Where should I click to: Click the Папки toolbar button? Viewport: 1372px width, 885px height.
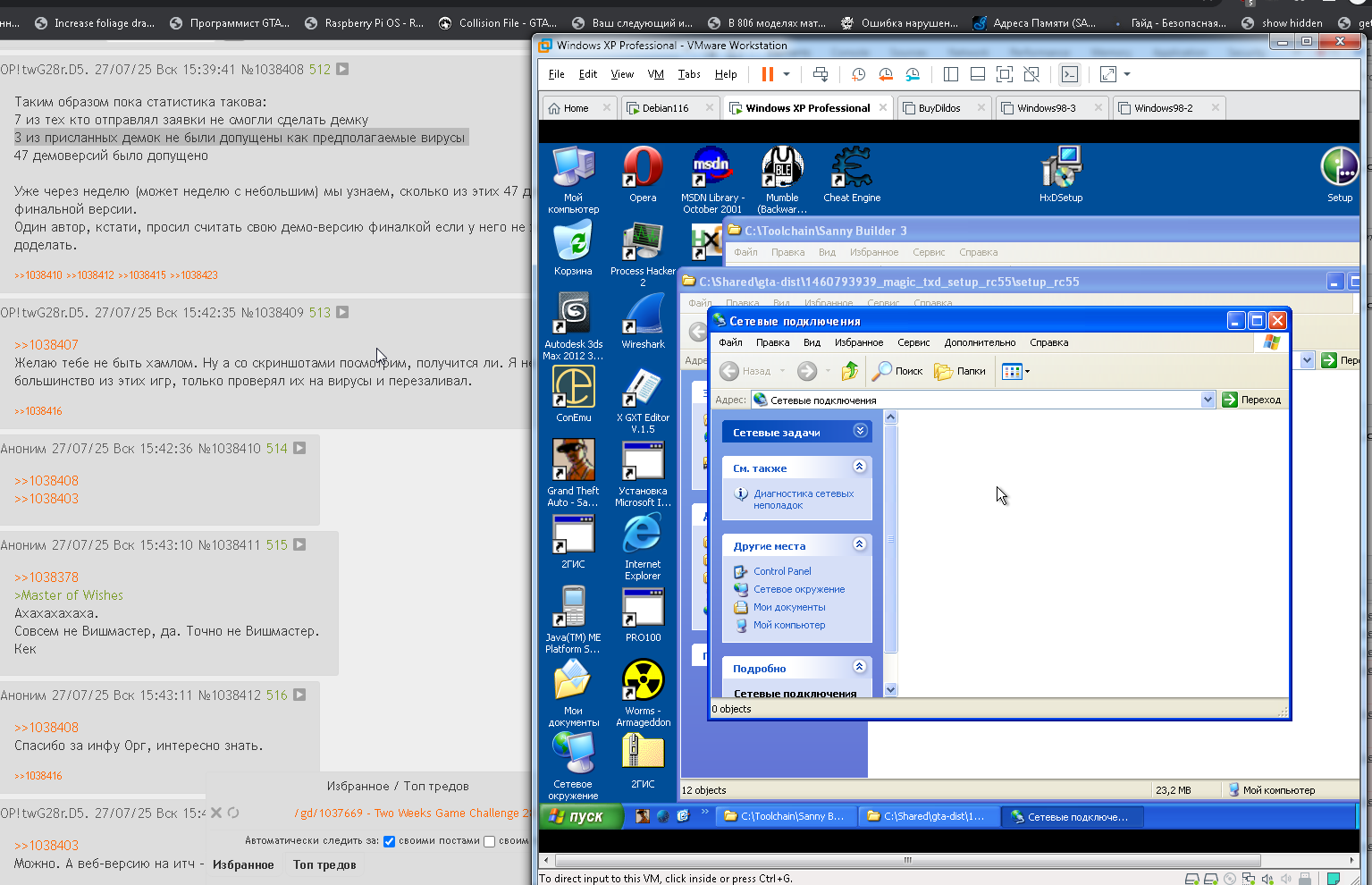click(960, 371)
